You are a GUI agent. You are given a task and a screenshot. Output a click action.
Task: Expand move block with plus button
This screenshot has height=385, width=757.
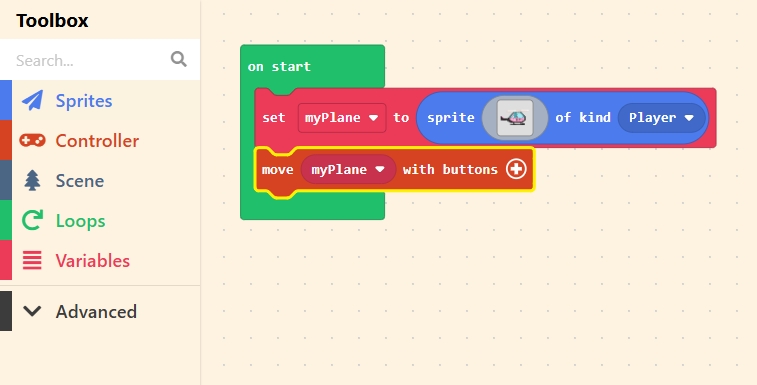(516, 169)
